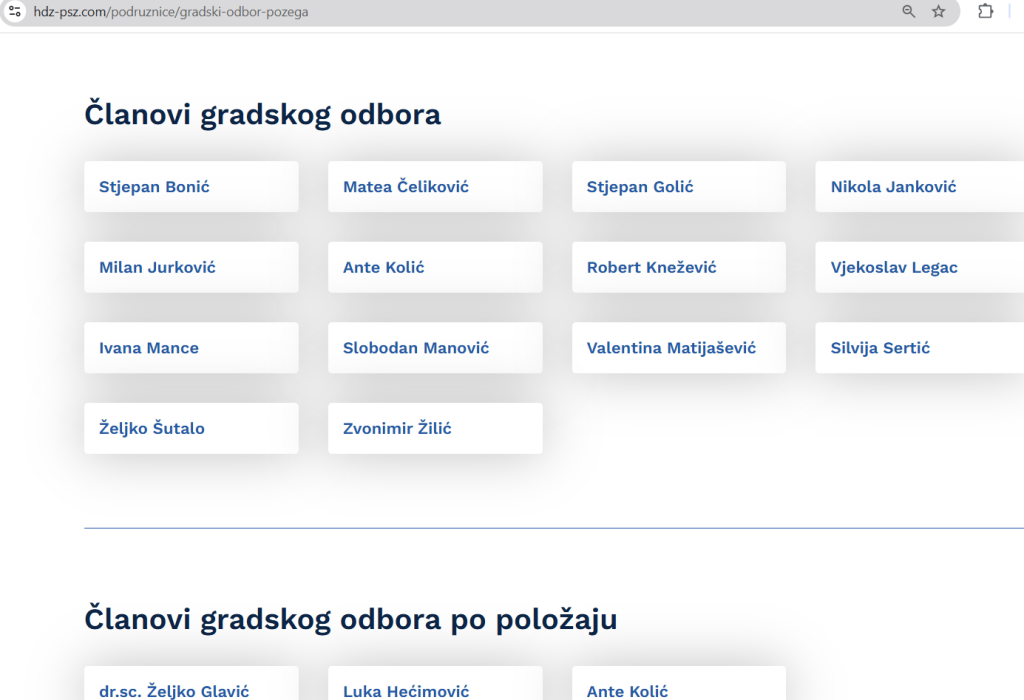
Task: Open Vjekoslav Legac member card
Action: 920,267
